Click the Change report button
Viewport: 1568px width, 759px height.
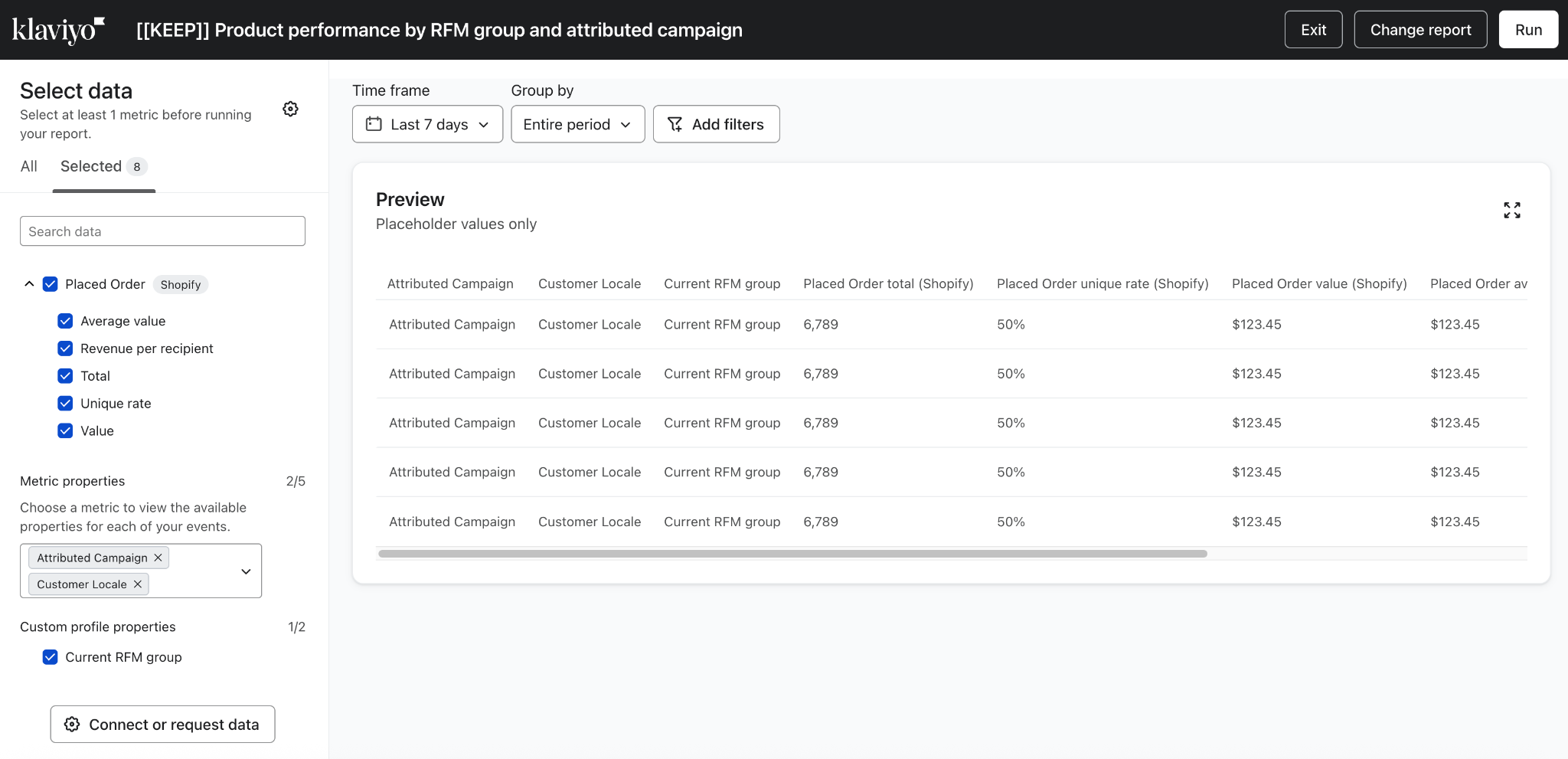1420,30
